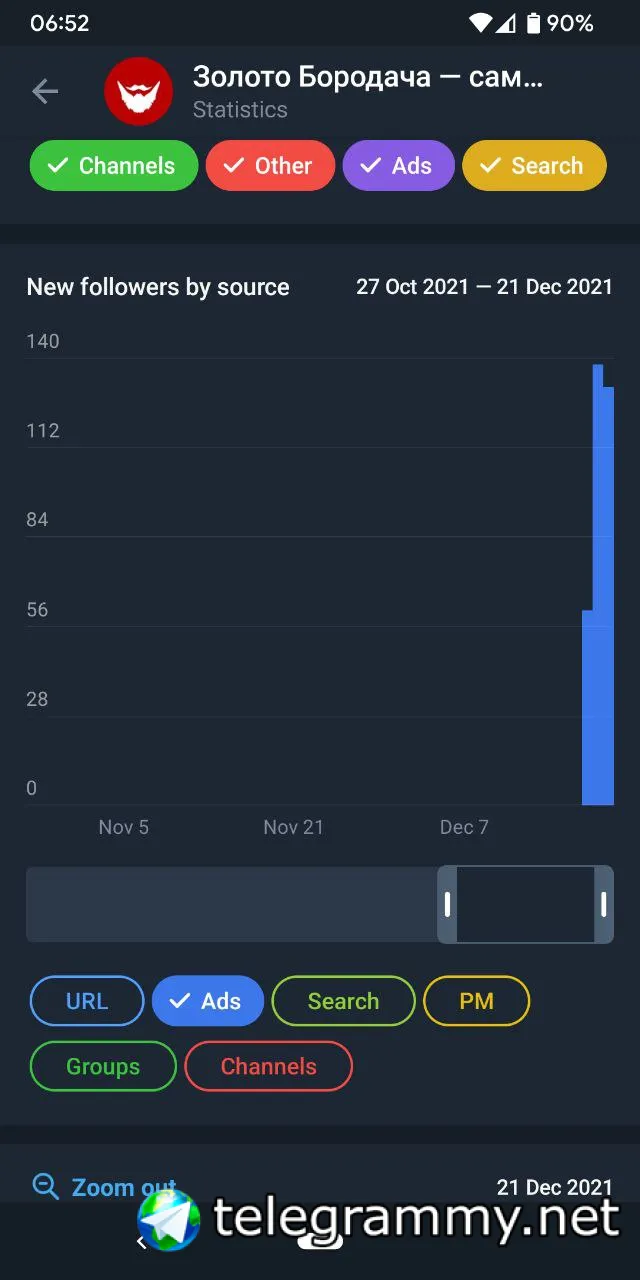The height and width of the screenshot is (1280, 640).
Task: Toggle the red Other filter chip
Action: click(270, 166)
